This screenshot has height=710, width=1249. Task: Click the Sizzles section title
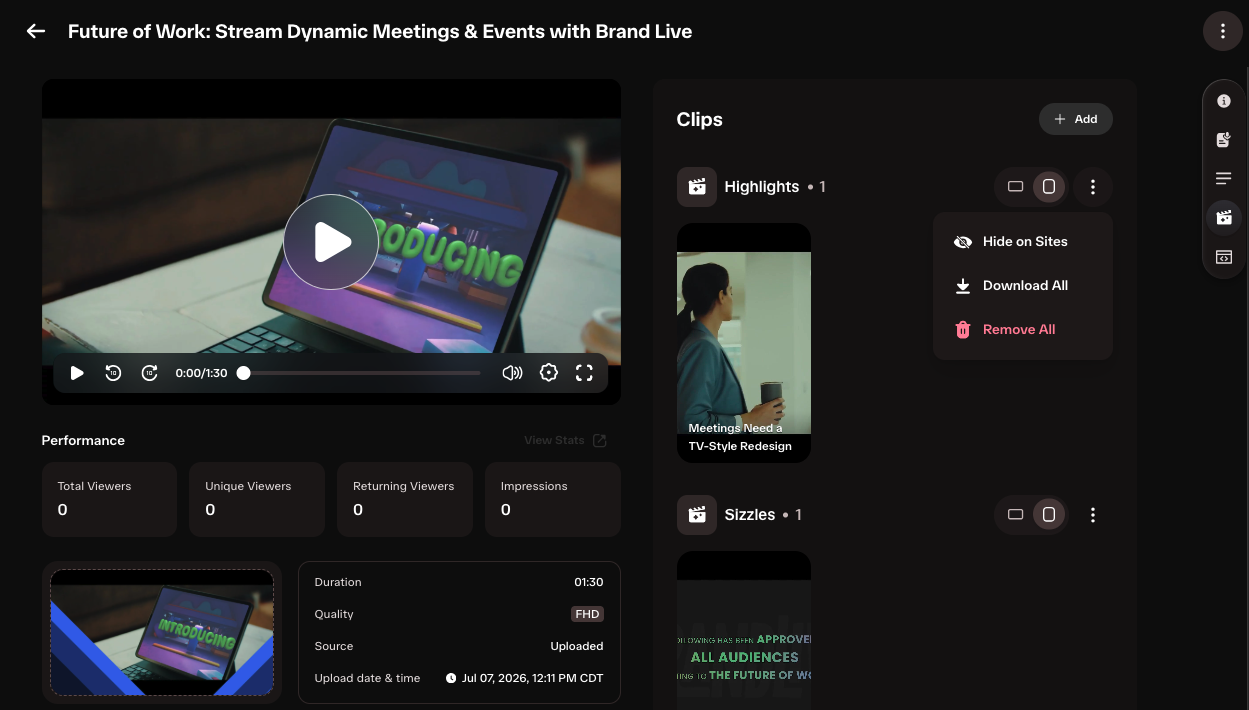(750, 515)
